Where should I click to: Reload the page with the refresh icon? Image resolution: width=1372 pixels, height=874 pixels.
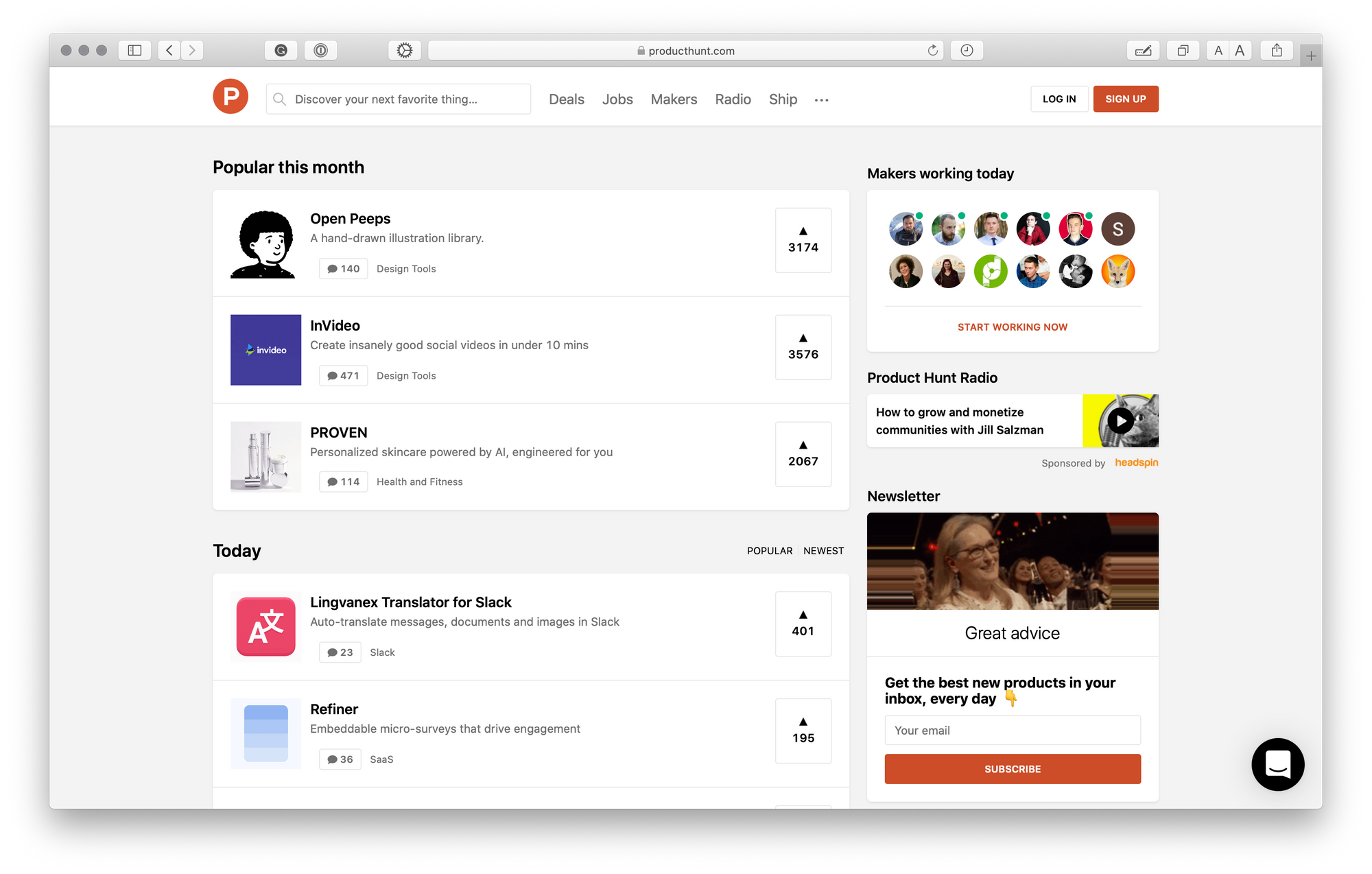point(932,50)
